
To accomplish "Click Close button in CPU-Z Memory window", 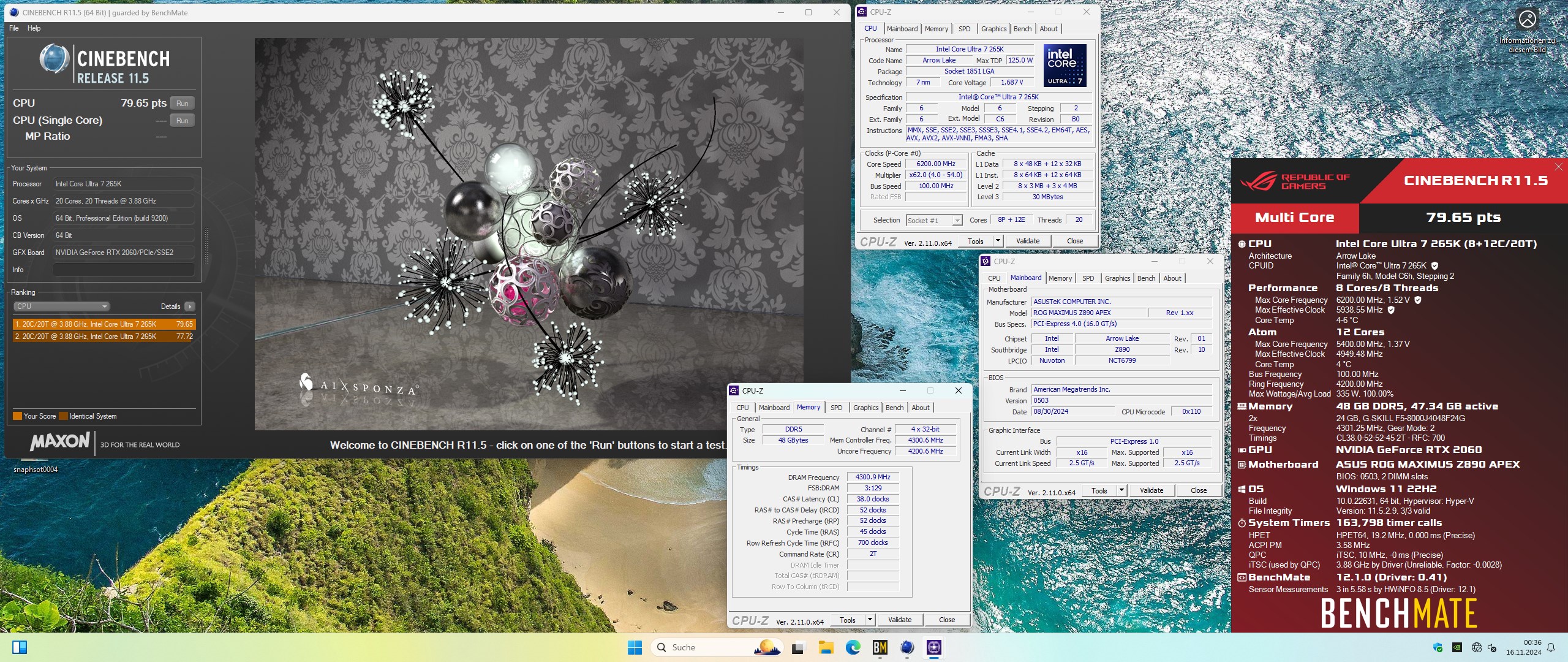I will [946, 620].
